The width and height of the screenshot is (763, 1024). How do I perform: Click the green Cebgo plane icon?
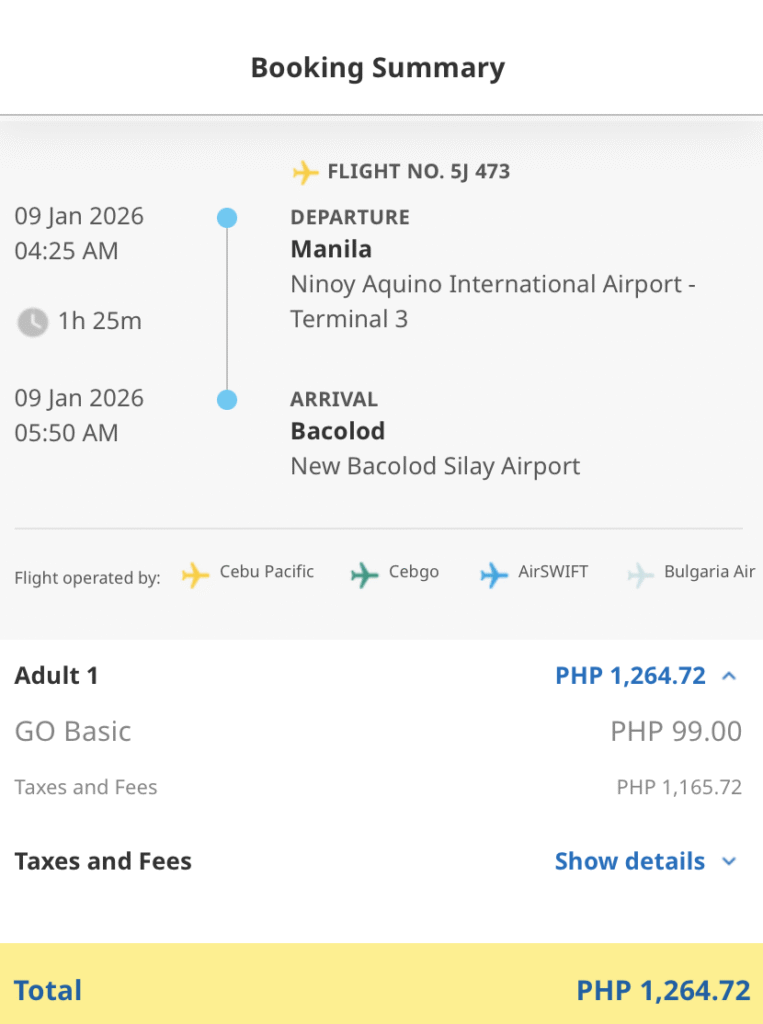[365, 575]
